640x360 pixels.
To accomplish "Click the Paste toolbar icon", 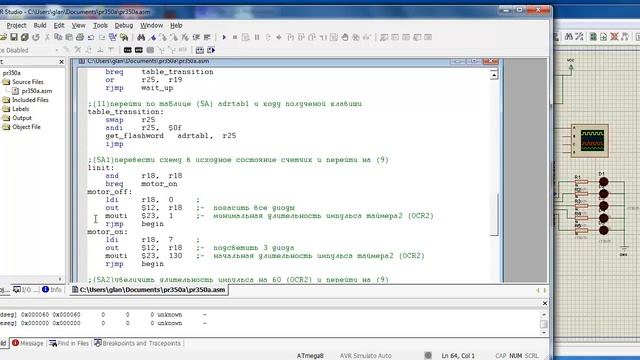I will tap(69, 37).
